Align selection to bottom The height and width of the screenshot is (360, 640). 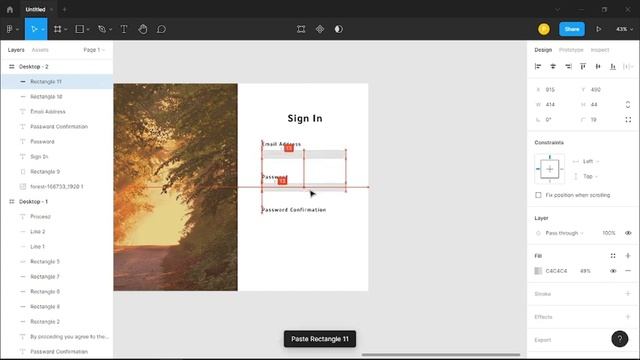coord(613,67)
